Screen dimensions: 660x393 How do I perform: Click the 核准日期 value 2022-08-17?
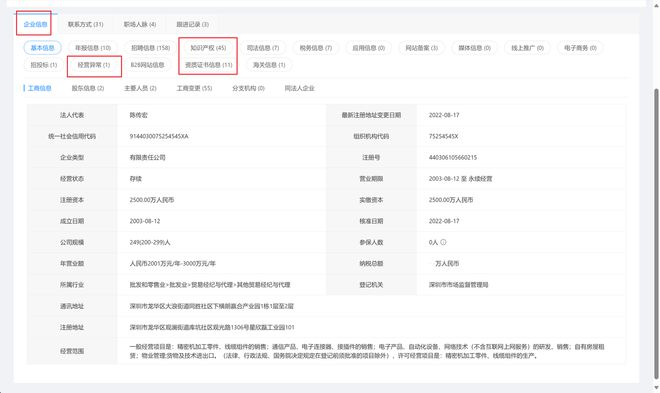pyautogui.click(x=444, y=221)
